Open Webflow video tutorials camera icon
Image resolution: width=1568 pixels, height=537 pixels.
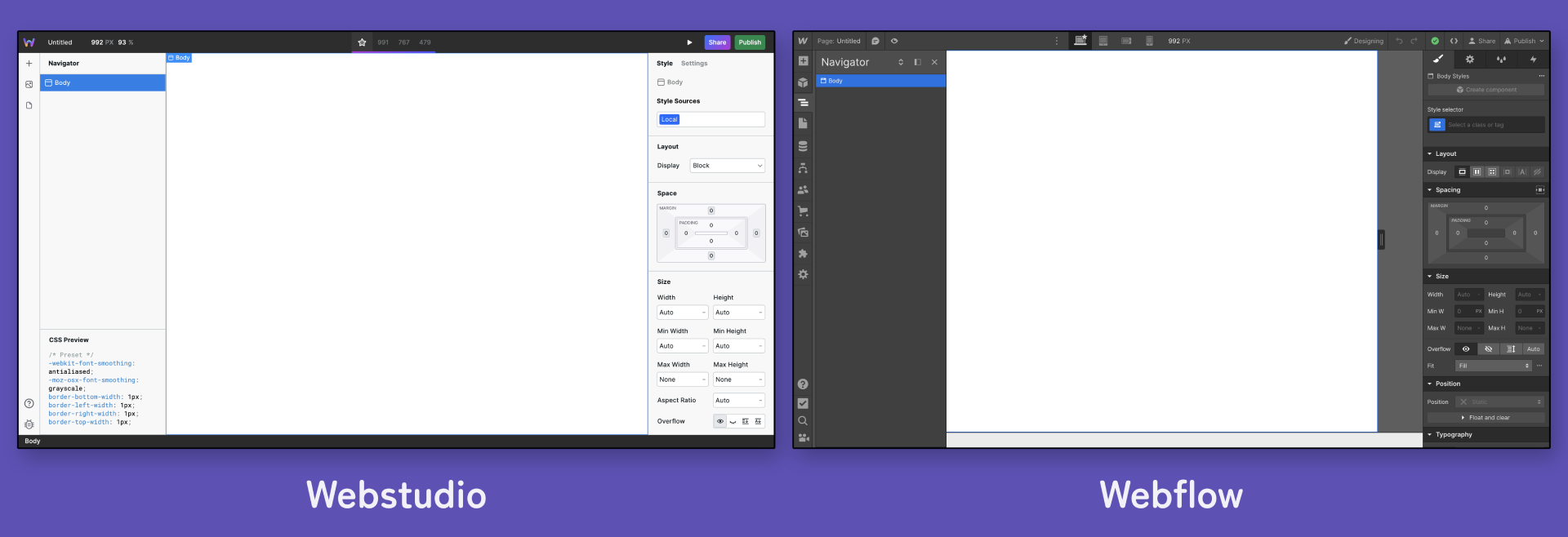(803, 438)
